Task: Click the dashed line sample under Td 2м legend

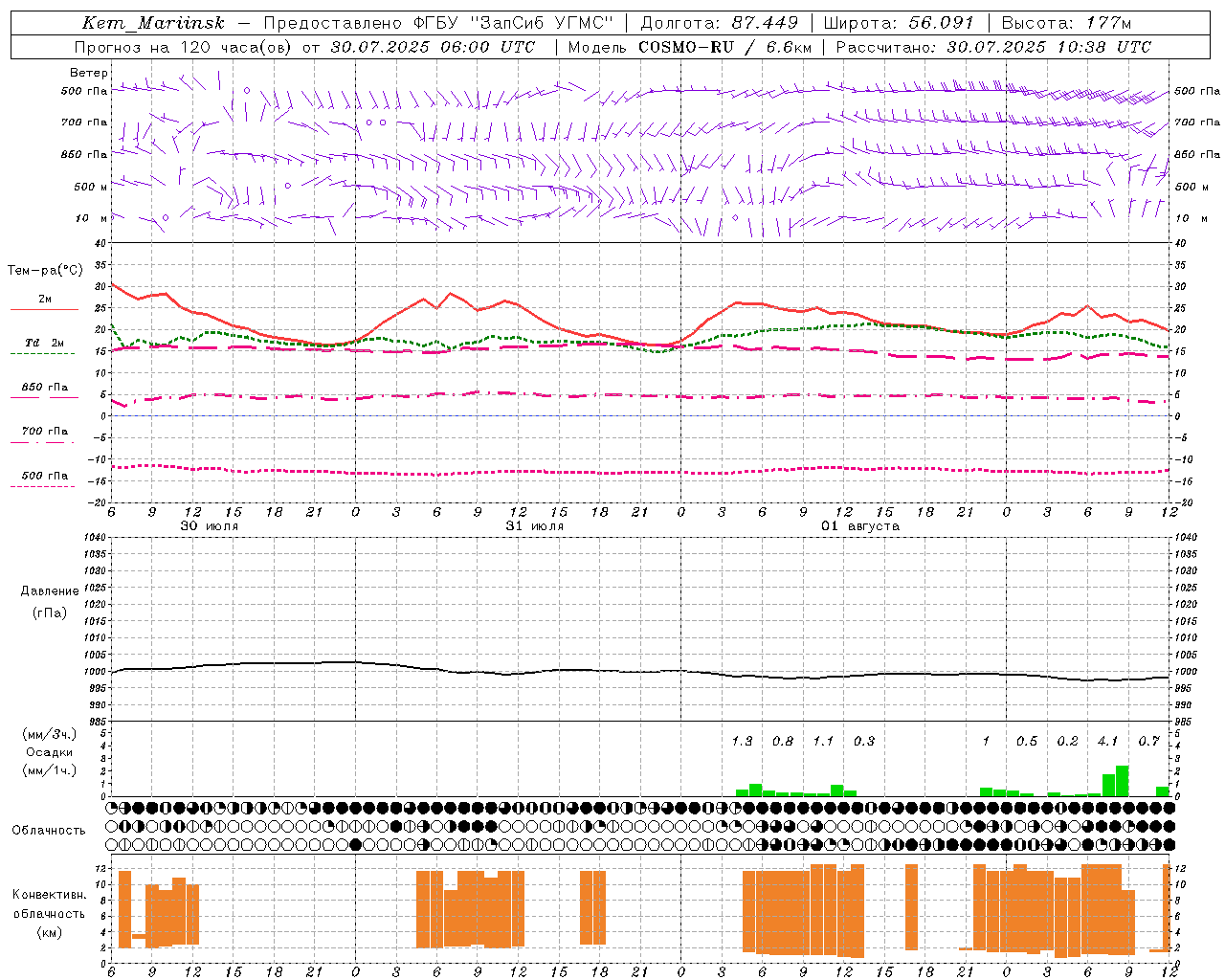Action: 42,354
